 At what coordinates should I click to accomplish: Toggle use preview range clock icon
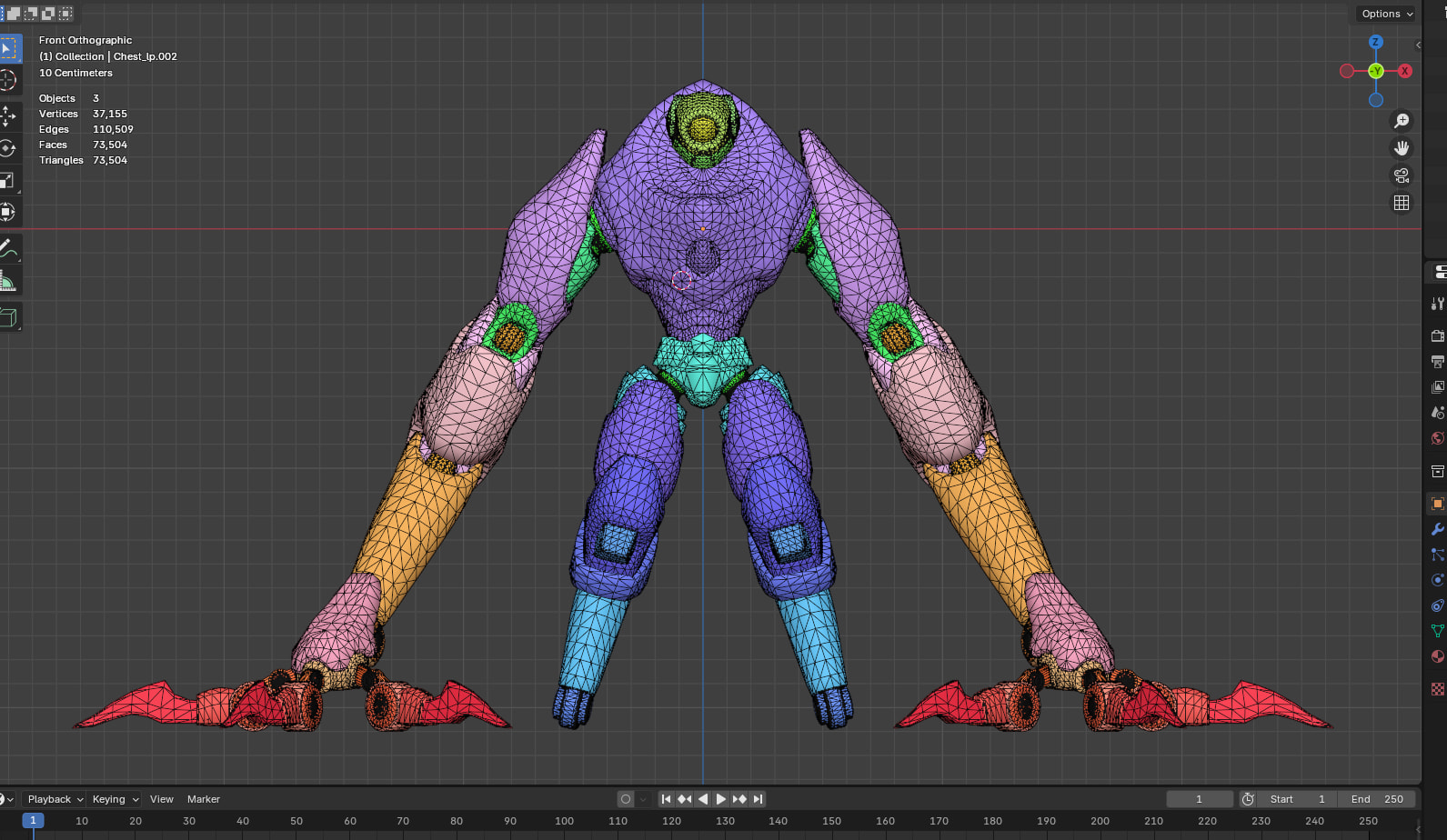point(1248,799)
